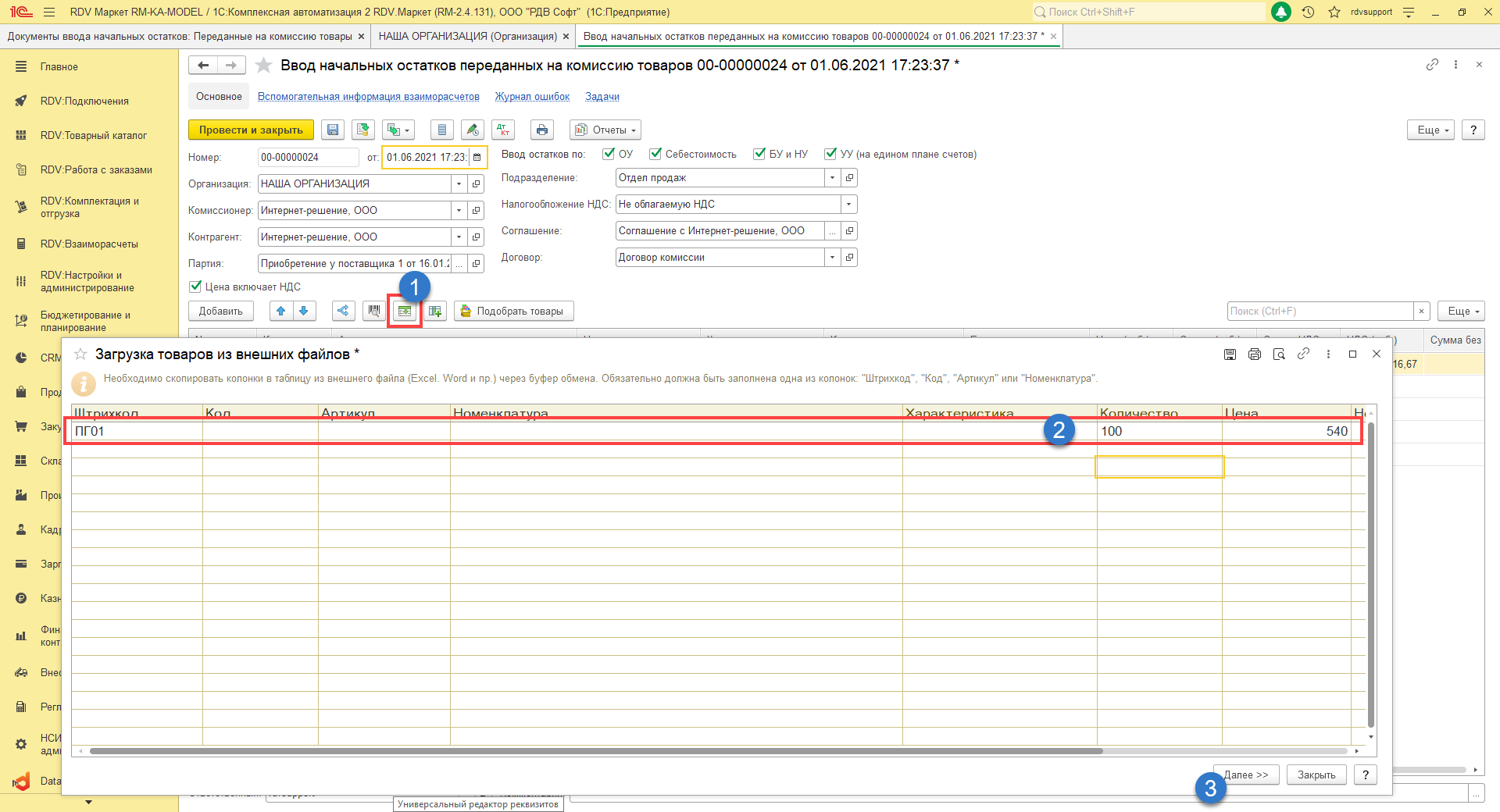Click the global search field
The height and width of the screenshot is (812, 1500).
1148,12
